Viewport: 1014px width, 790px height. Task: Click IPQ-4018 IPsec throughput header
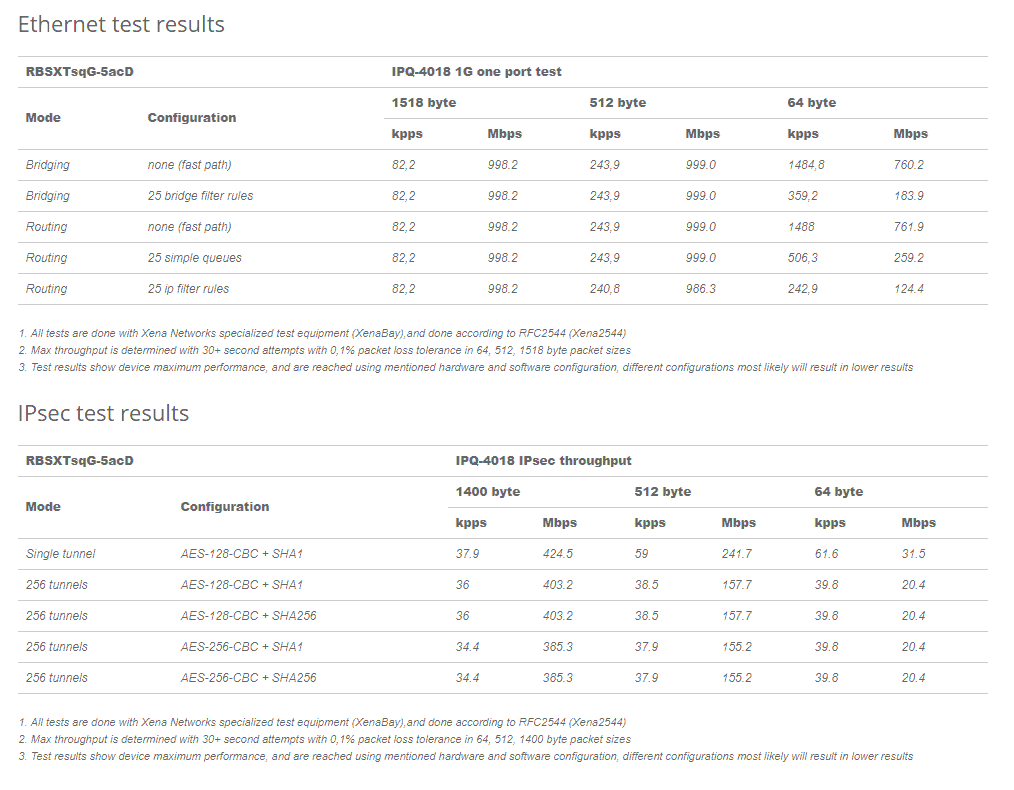tap(543, 461)
